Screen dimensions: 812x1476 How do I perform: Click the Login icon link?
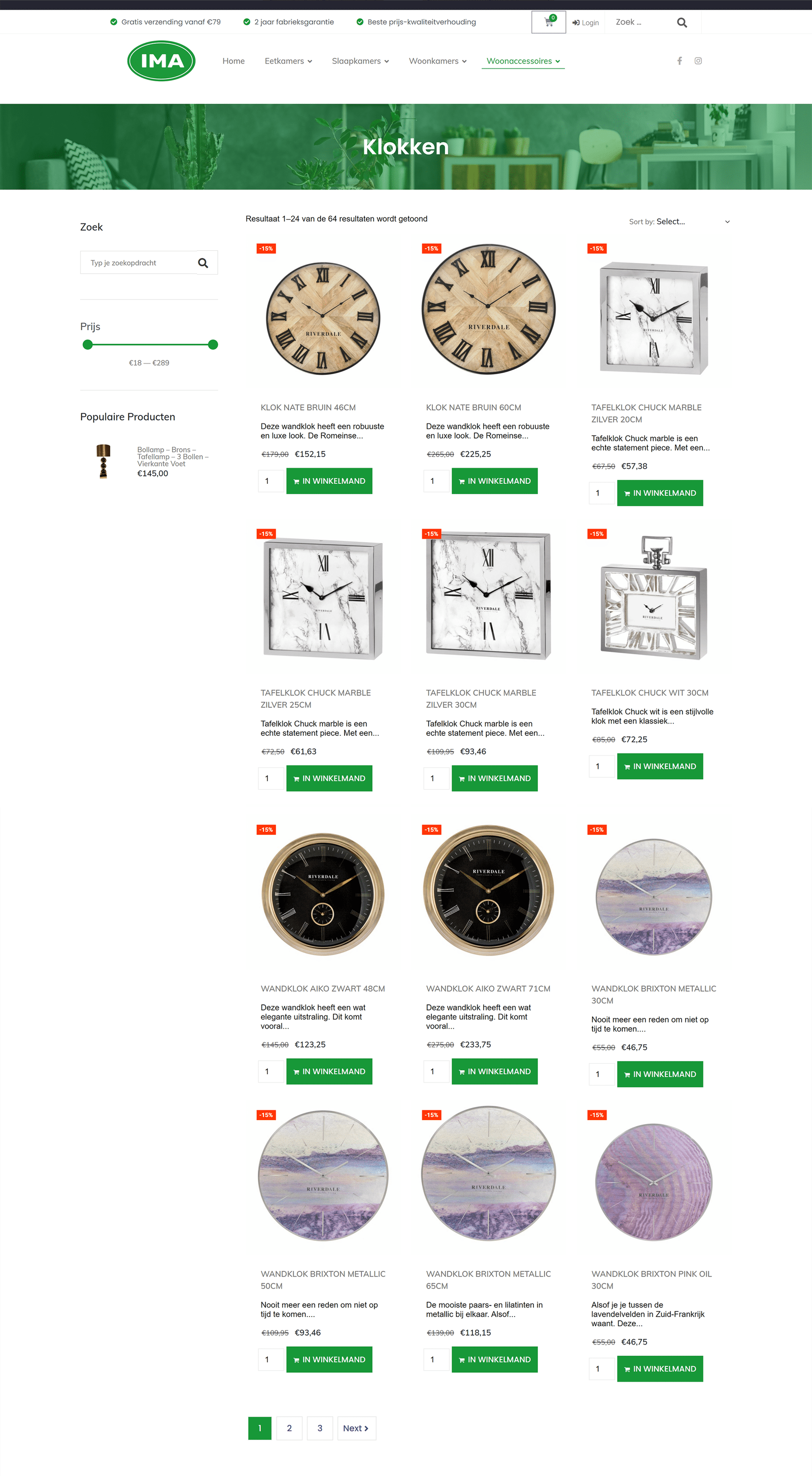click(585, 23)
